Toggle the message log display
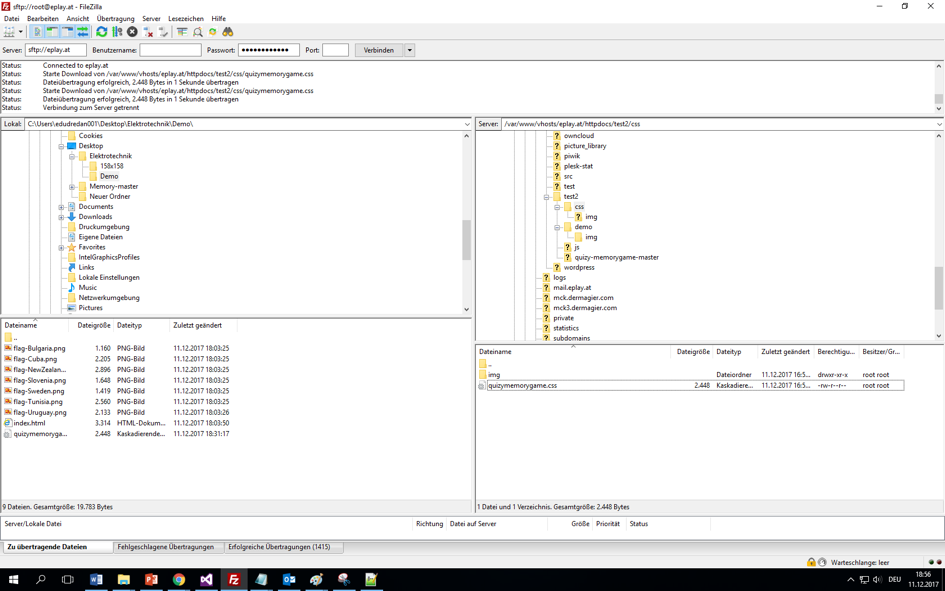945x591 pixels. pyautogui.click(x=37, y=32)
